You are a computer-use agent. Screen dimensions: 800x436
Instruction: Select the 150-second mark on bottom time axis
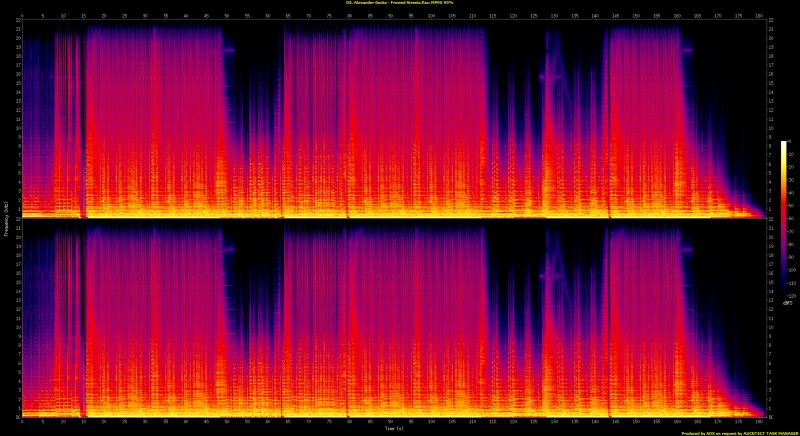point(637,422)
